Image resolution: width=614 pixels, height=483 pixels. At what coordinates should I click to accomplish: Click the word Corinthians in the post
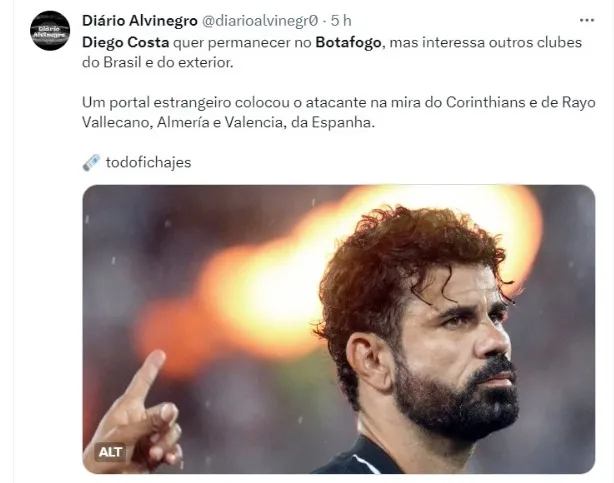point(485,103)
